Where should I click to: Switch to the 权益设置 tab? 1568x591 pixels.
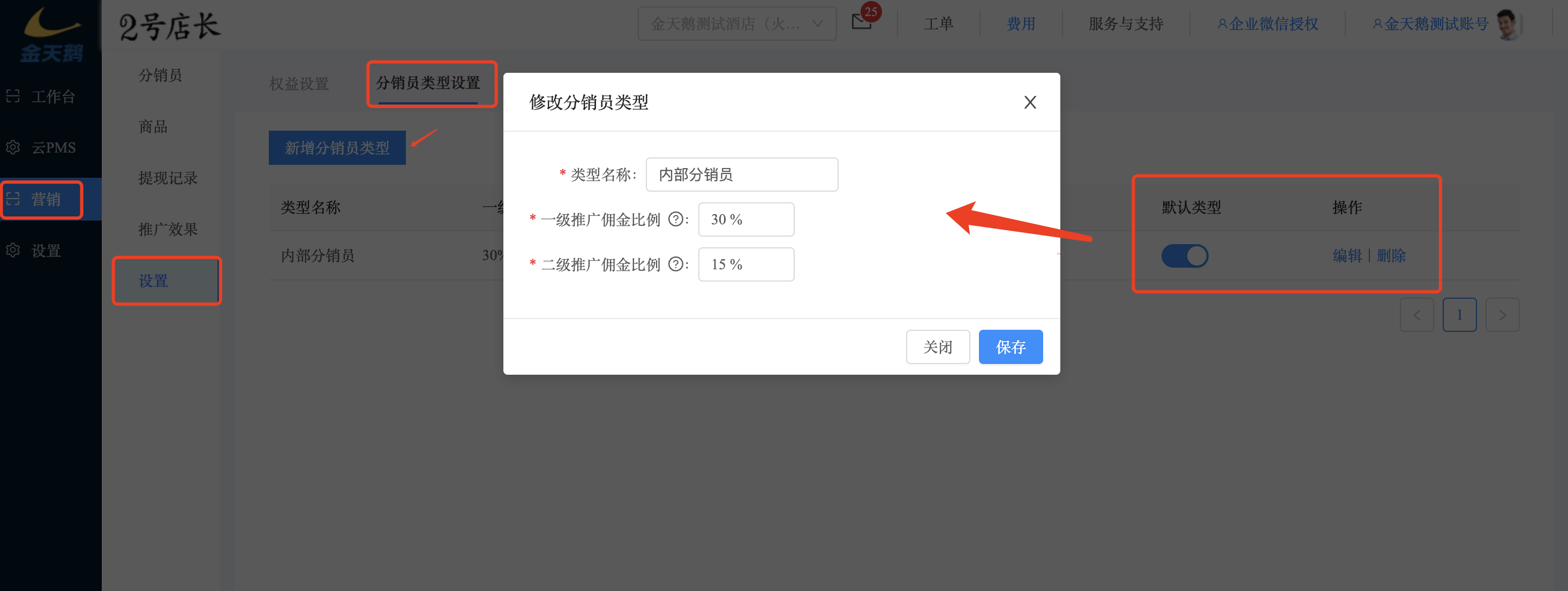click(x=299, y=84)
